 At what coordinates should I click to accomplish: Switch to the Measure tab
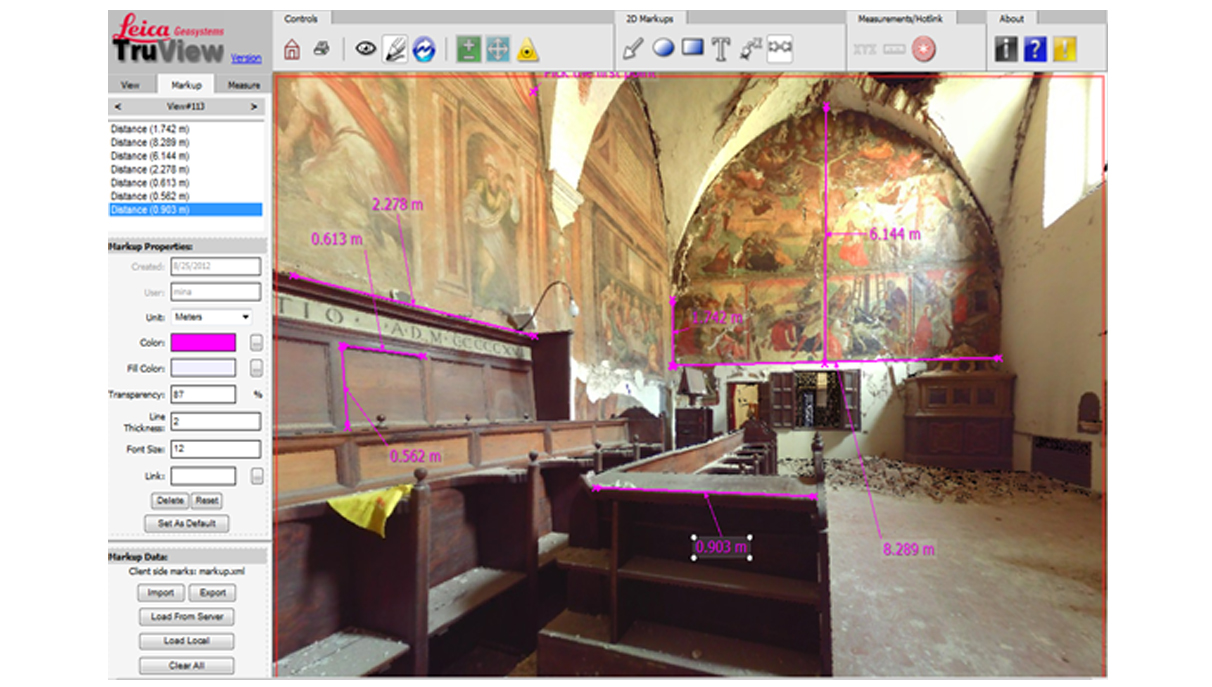[243, 85]
